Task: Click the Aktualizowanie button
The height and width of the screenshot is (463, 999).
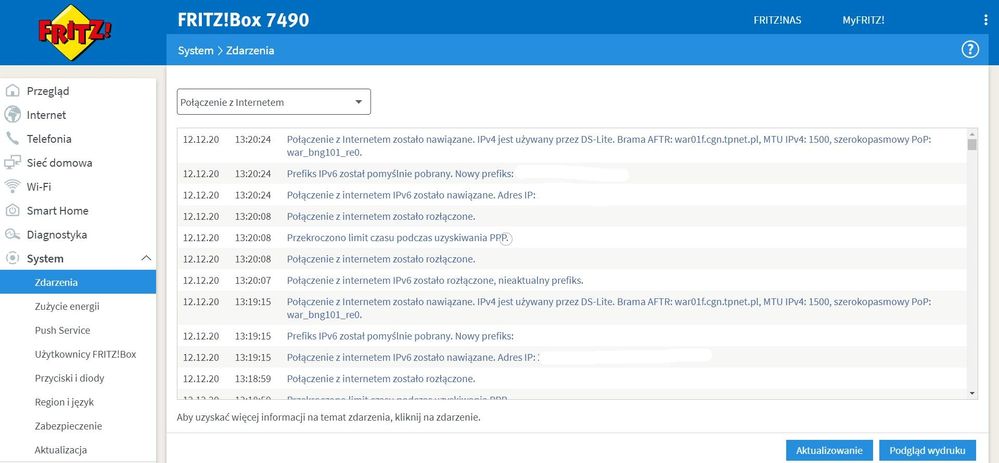Action: 829,450
